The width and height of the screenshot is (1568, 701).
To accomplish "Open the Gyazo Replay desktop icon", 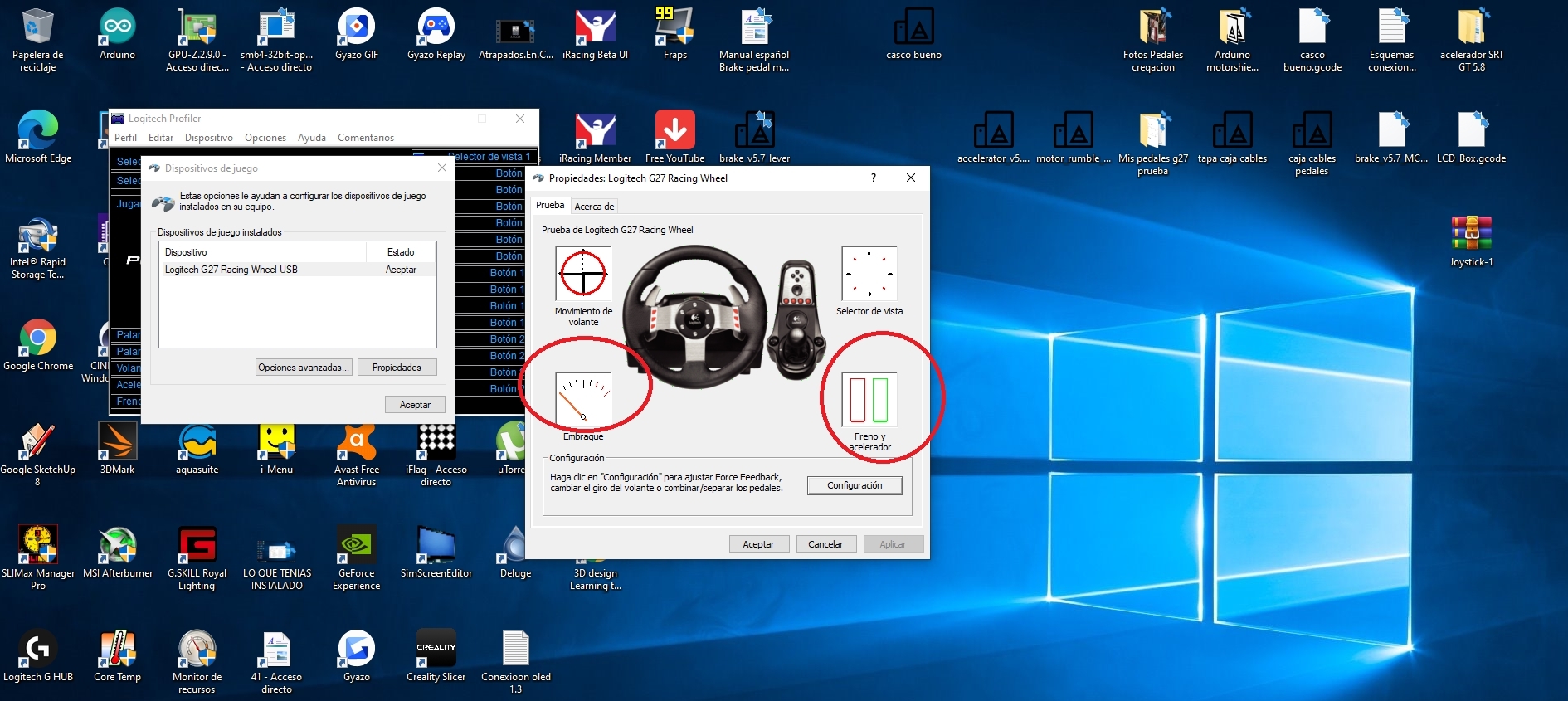I will (x=436, y=27).
